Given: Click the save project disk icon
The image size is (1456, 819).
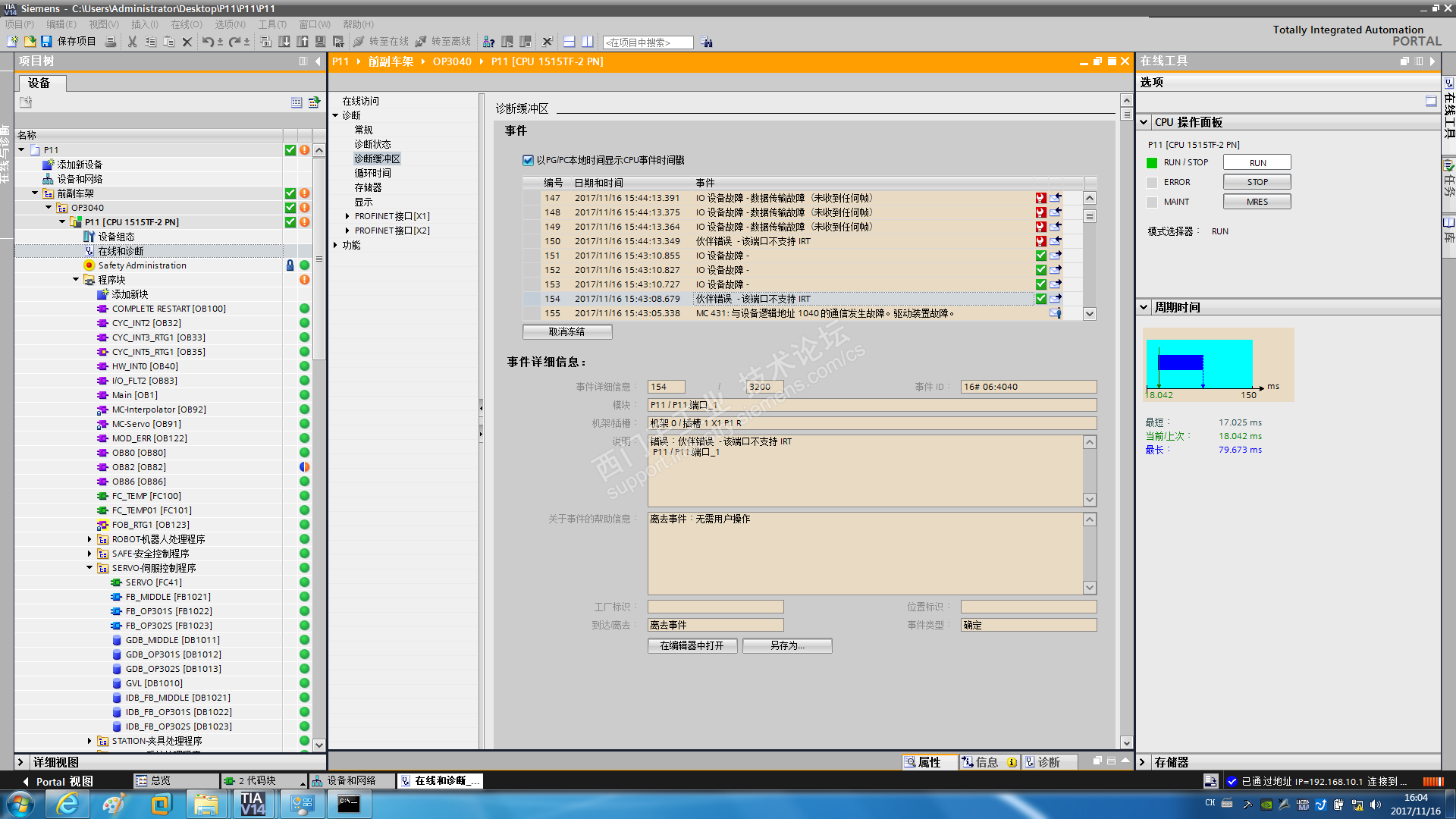Looking at the screenshot, I should tap(46, 42).
